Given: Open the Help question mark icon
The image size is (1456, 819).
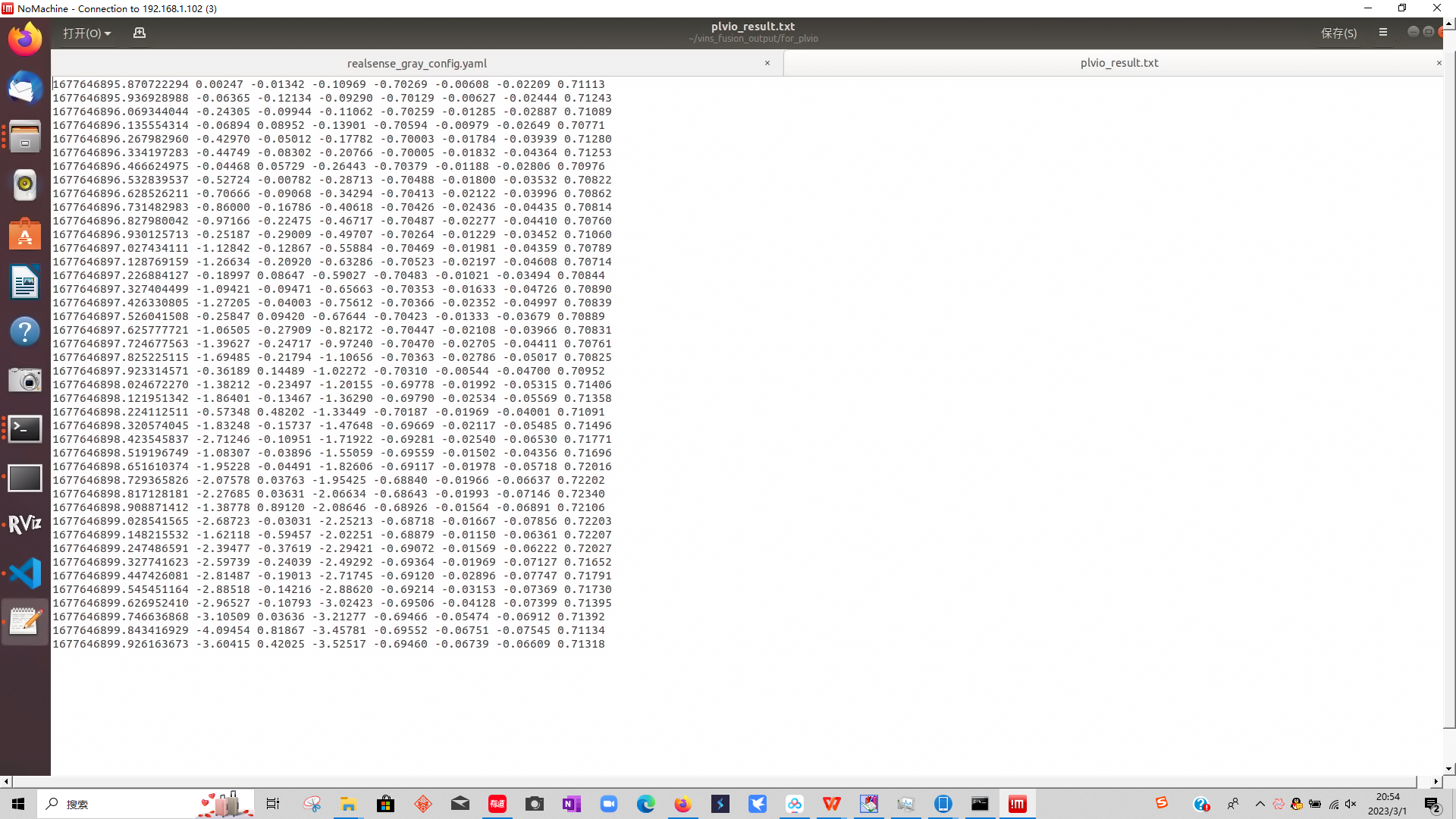Looking at the screenshot, I should coord(25,331).
